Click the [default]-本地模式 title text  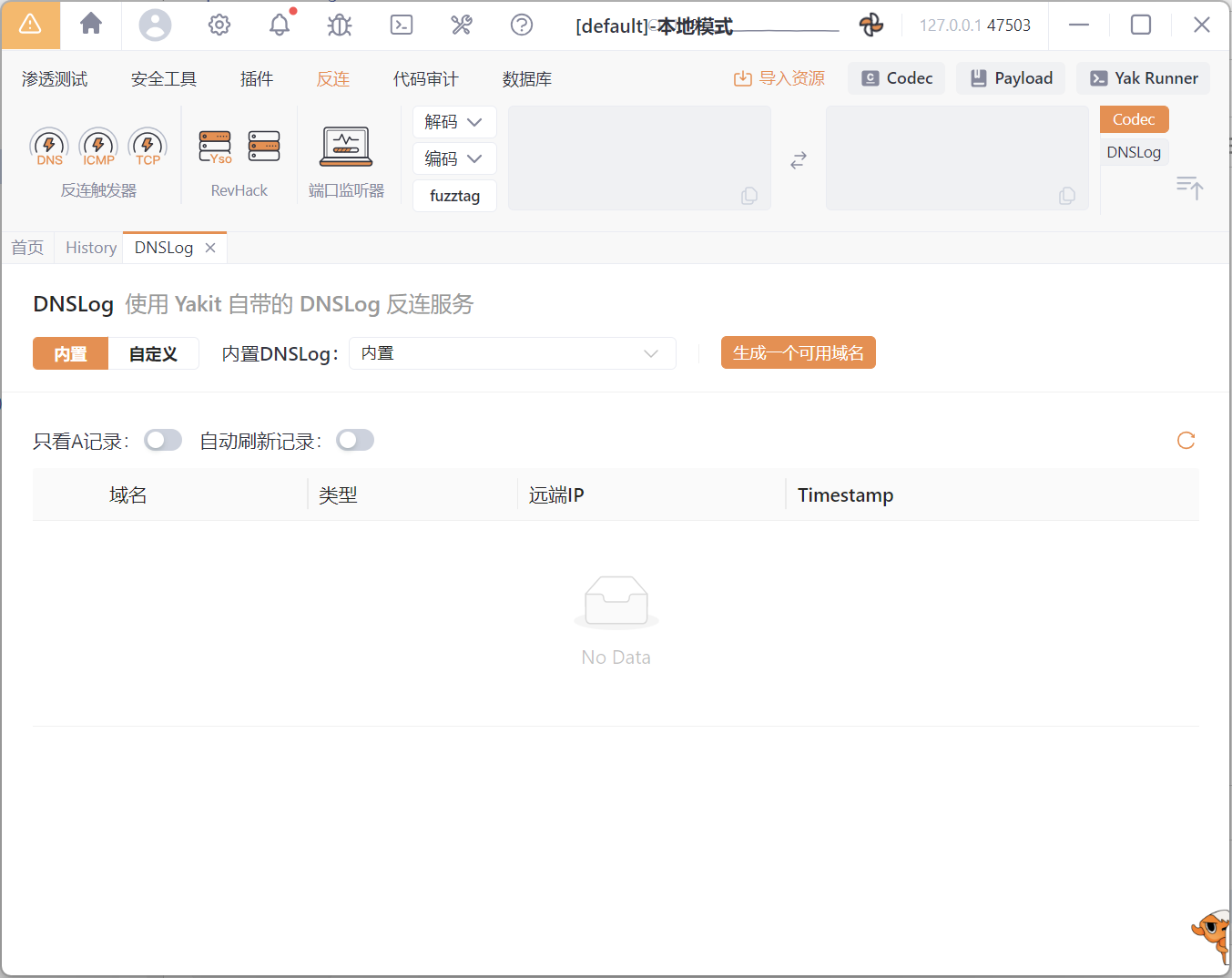click(x=654, y=25)
